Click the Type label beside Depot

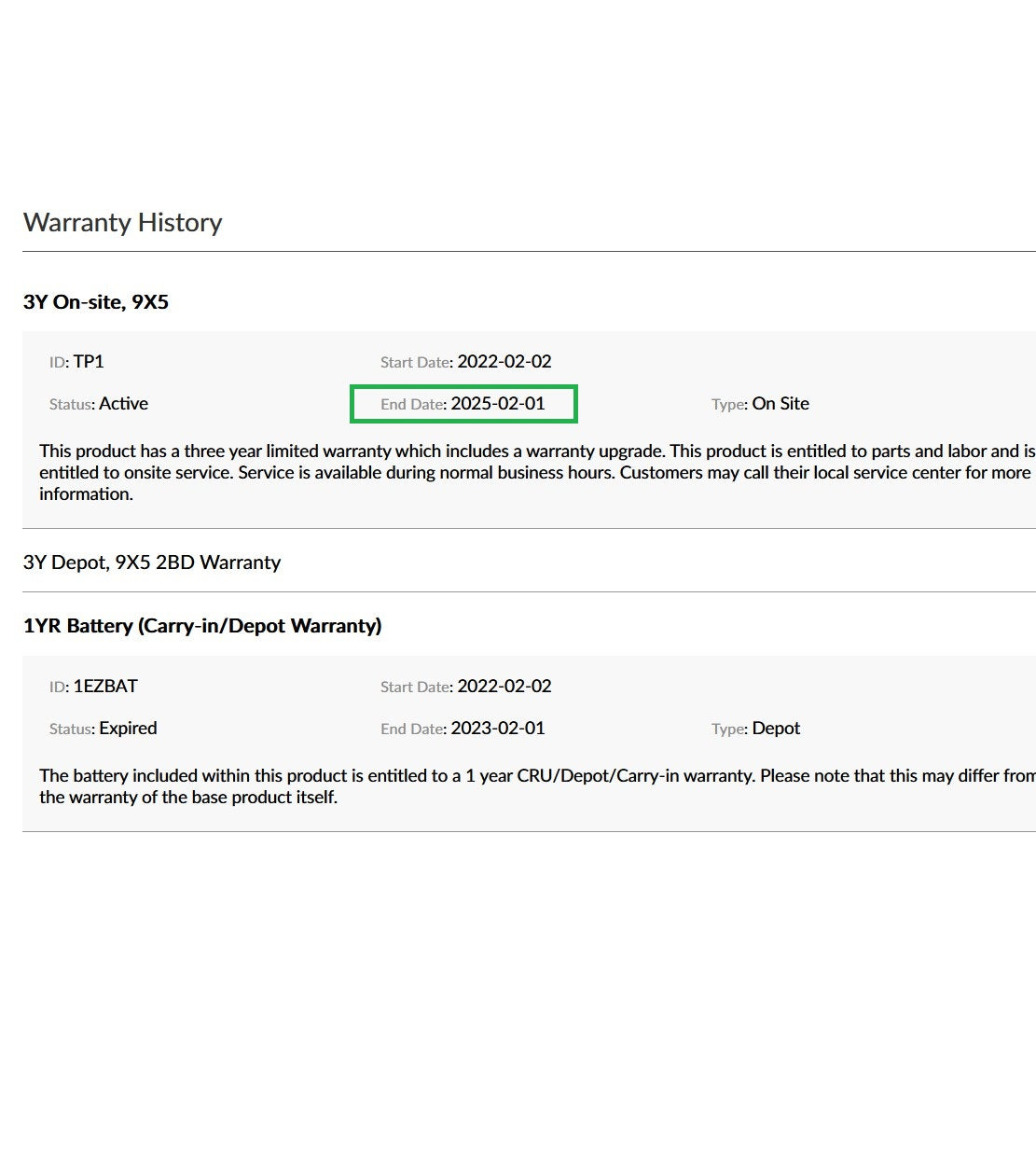[x=728, y=729]
